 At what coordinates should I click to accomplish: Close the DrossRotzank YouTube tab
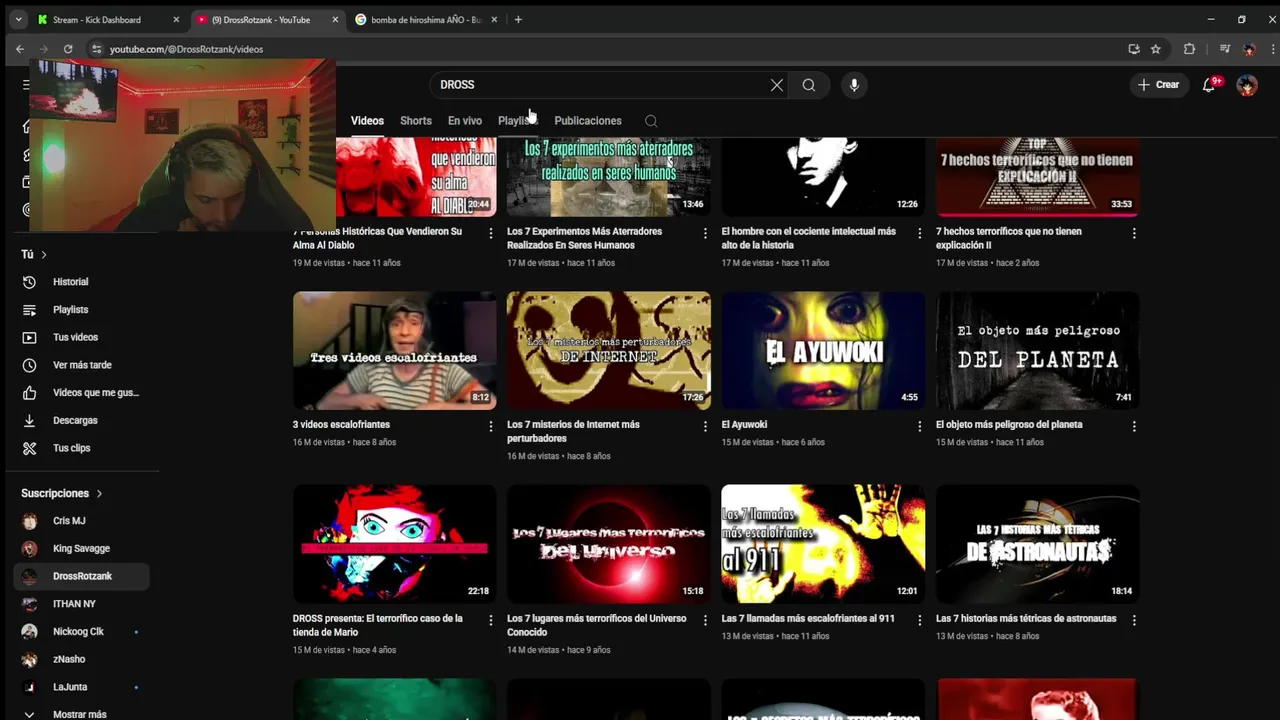(335, 19)
